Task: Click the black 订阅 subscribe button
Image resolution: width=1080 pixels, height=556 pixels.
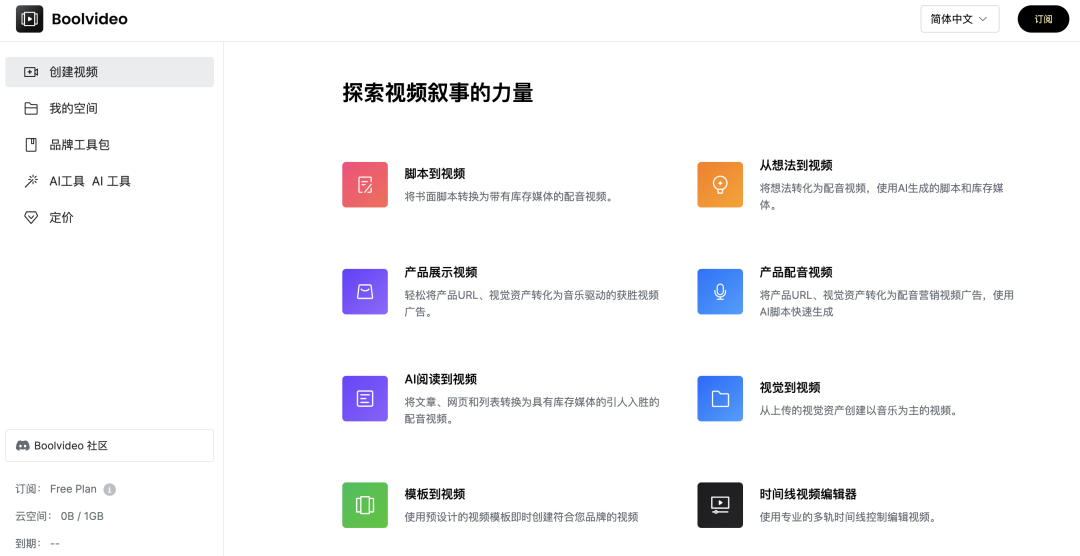Action: pyautogui.click(x=1043, y=19)
